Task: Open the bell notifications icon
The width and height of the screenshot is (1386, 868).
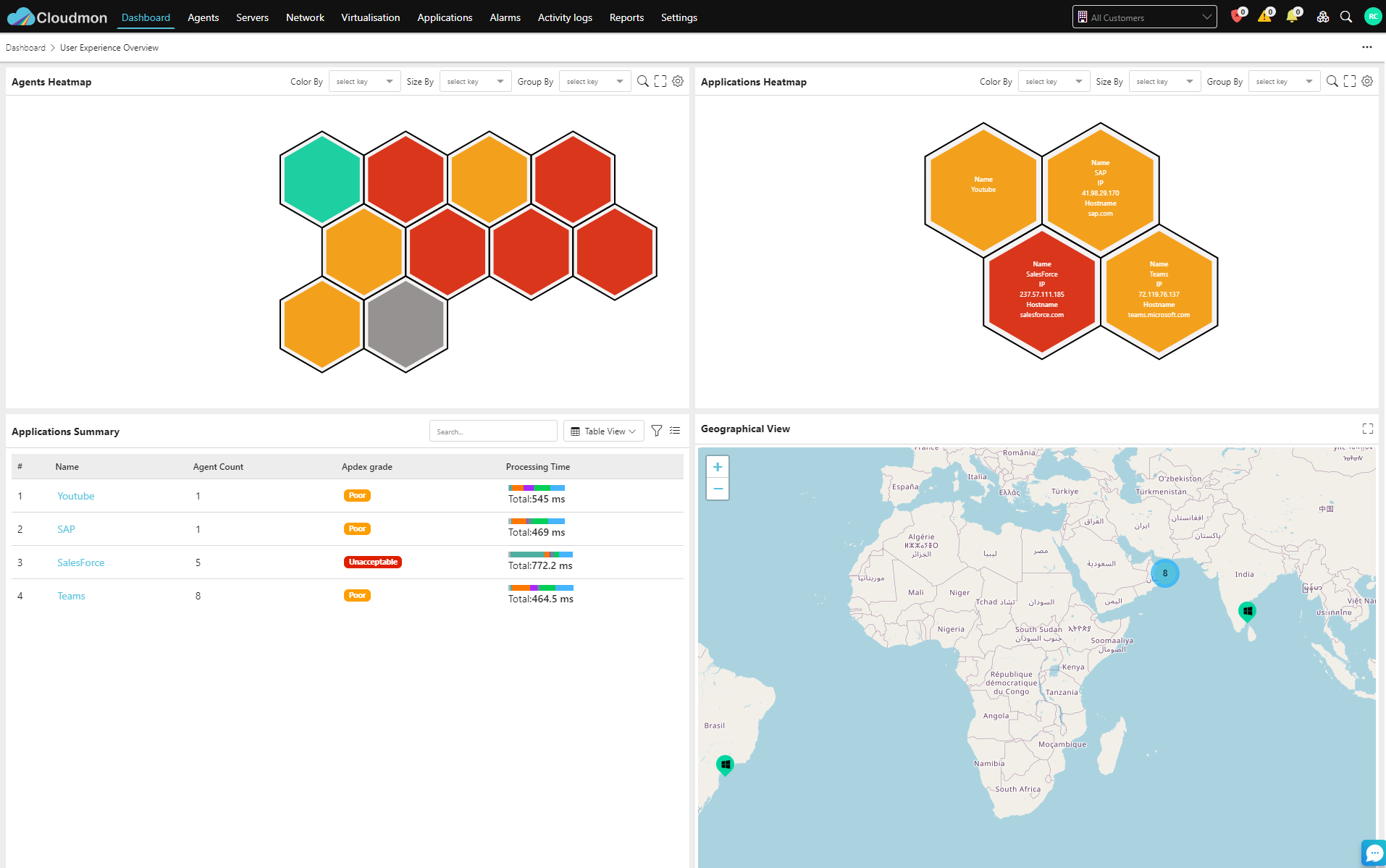Action: point(1292,17)
